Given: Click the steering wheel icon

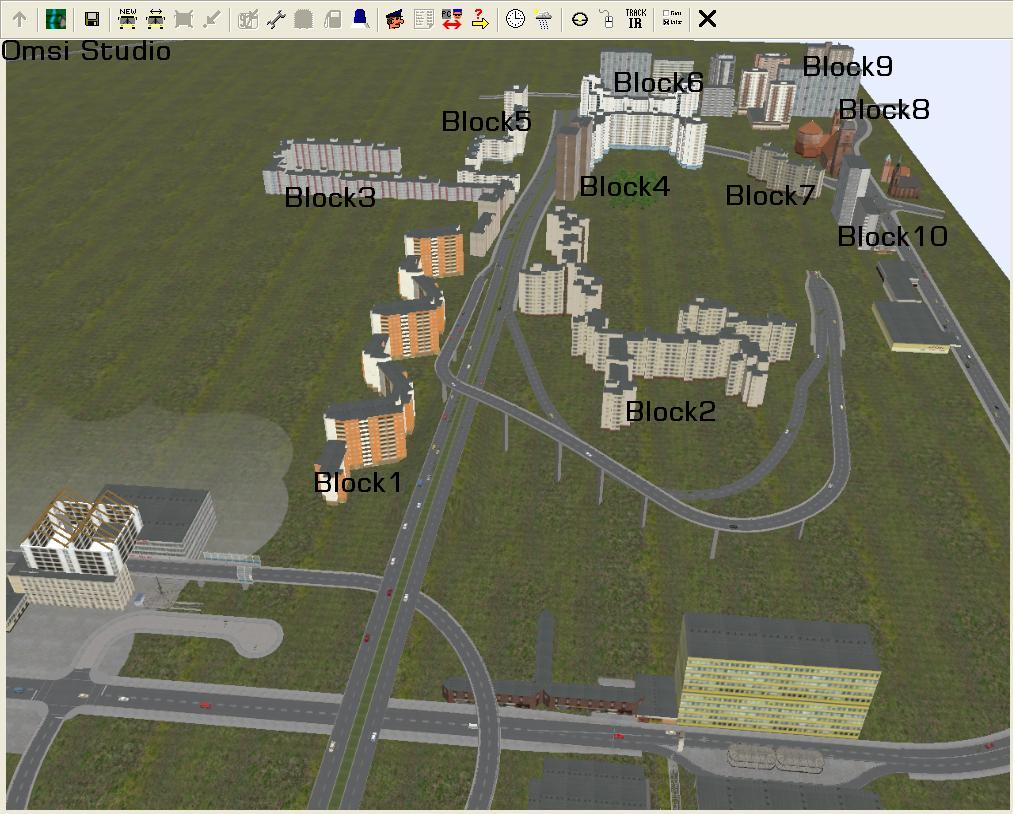Looking at the screenshot, I should point(579,19).
